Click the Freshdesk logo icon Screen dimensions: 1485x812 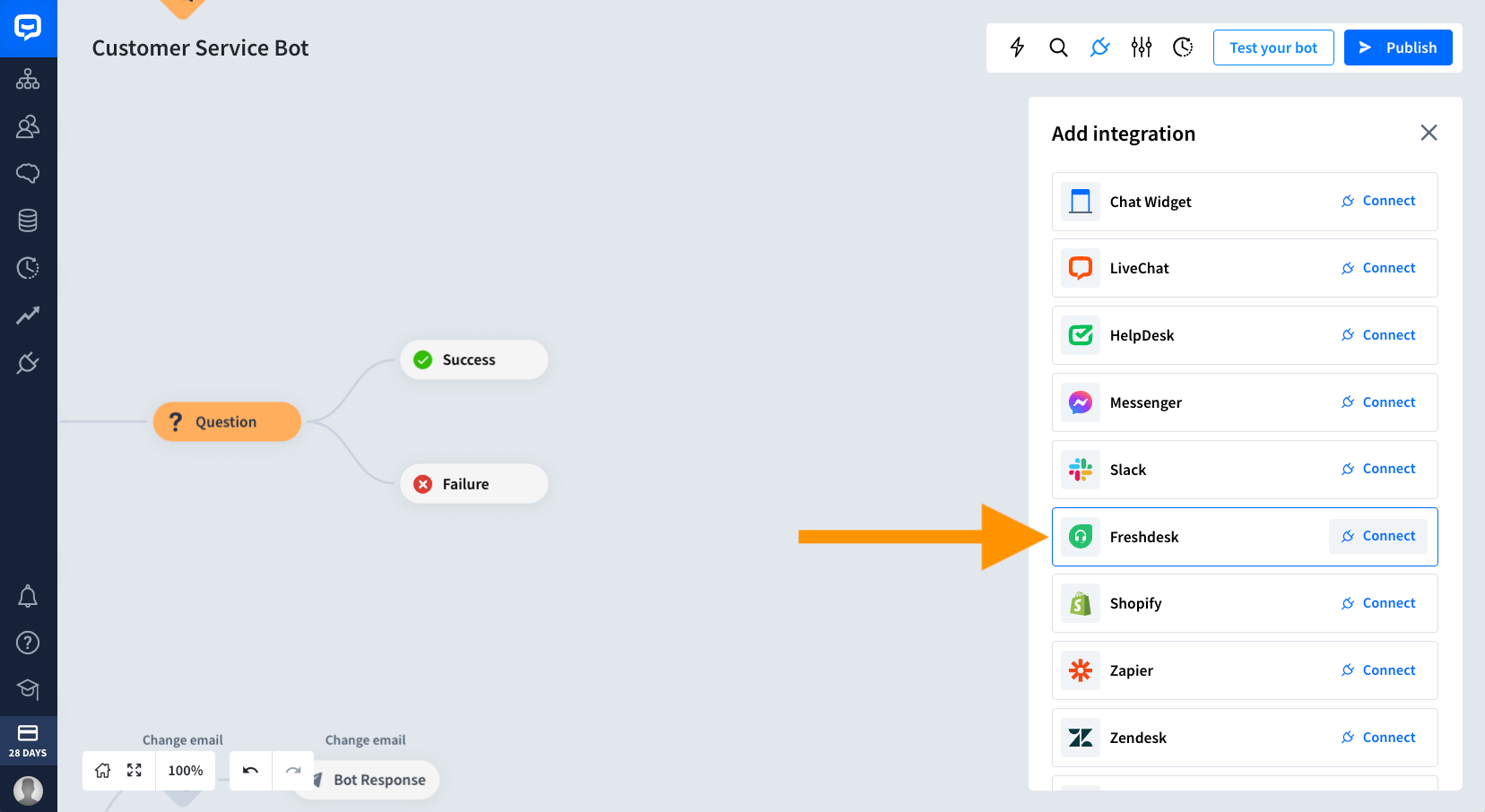click(1081, 537)
